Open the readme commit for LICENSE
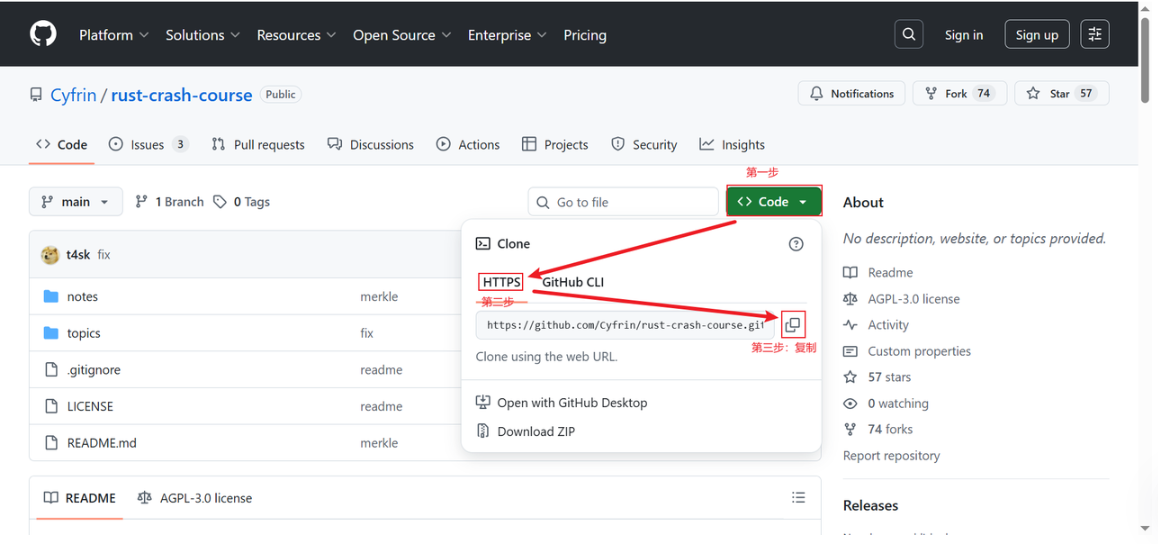Viewport: 1158px width, 544px height. click(x=381, y=407)
